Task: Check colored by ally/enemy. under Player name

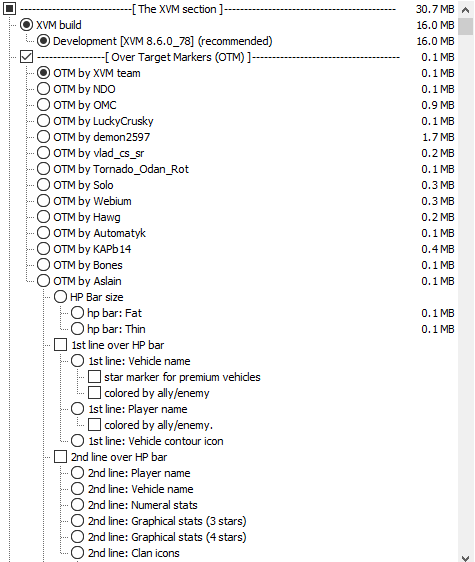Action: click(94, 425)
